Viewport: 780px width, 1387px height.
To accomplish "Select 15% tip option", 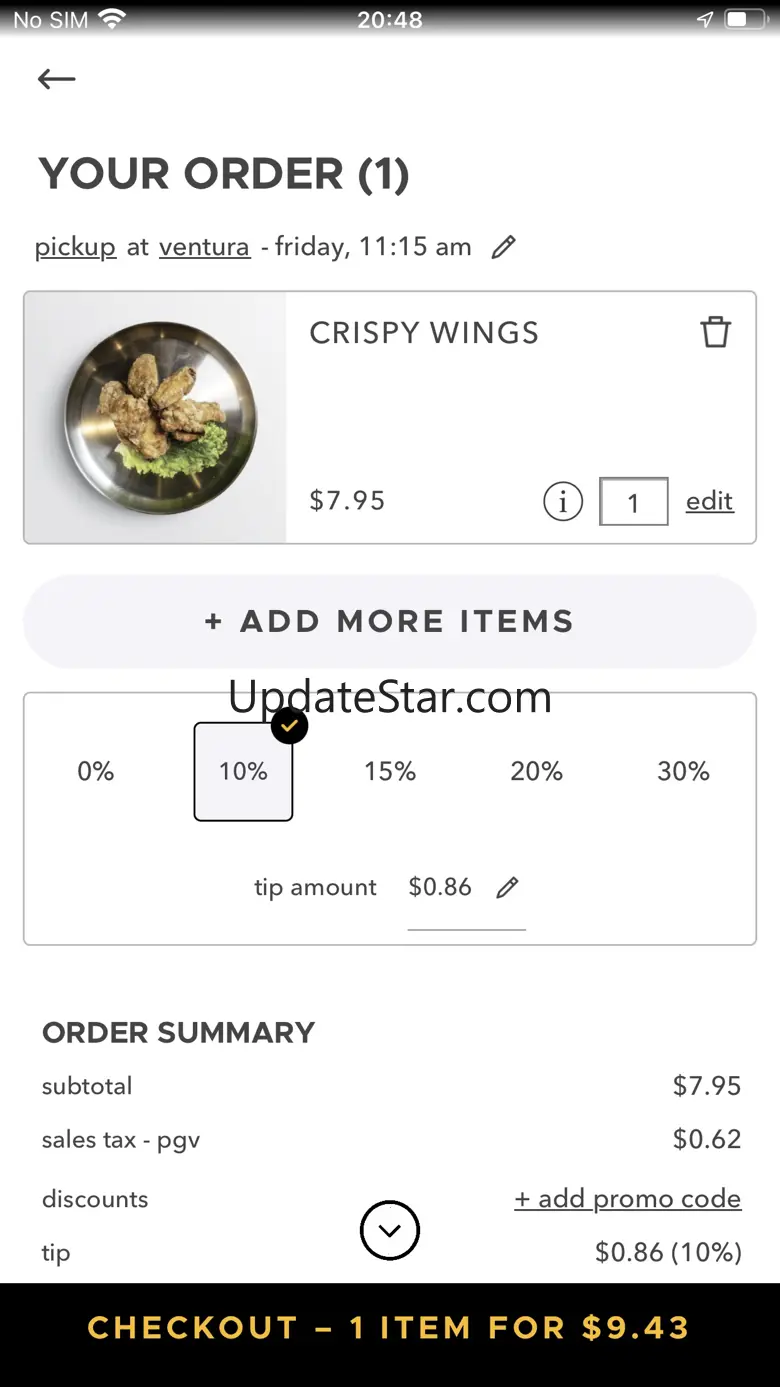I will [x=390, y=771].
